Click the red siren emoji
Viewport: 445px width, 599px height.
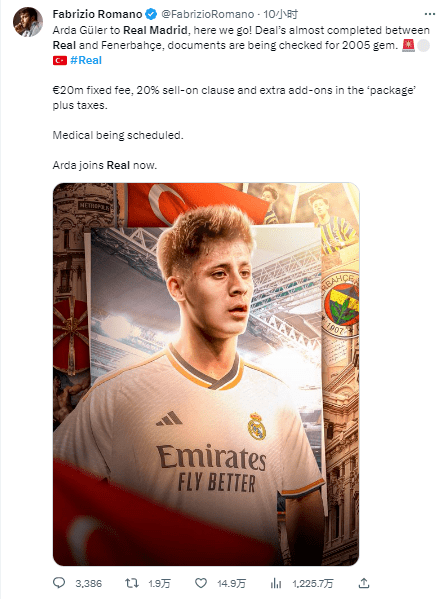tap(408, 45)
